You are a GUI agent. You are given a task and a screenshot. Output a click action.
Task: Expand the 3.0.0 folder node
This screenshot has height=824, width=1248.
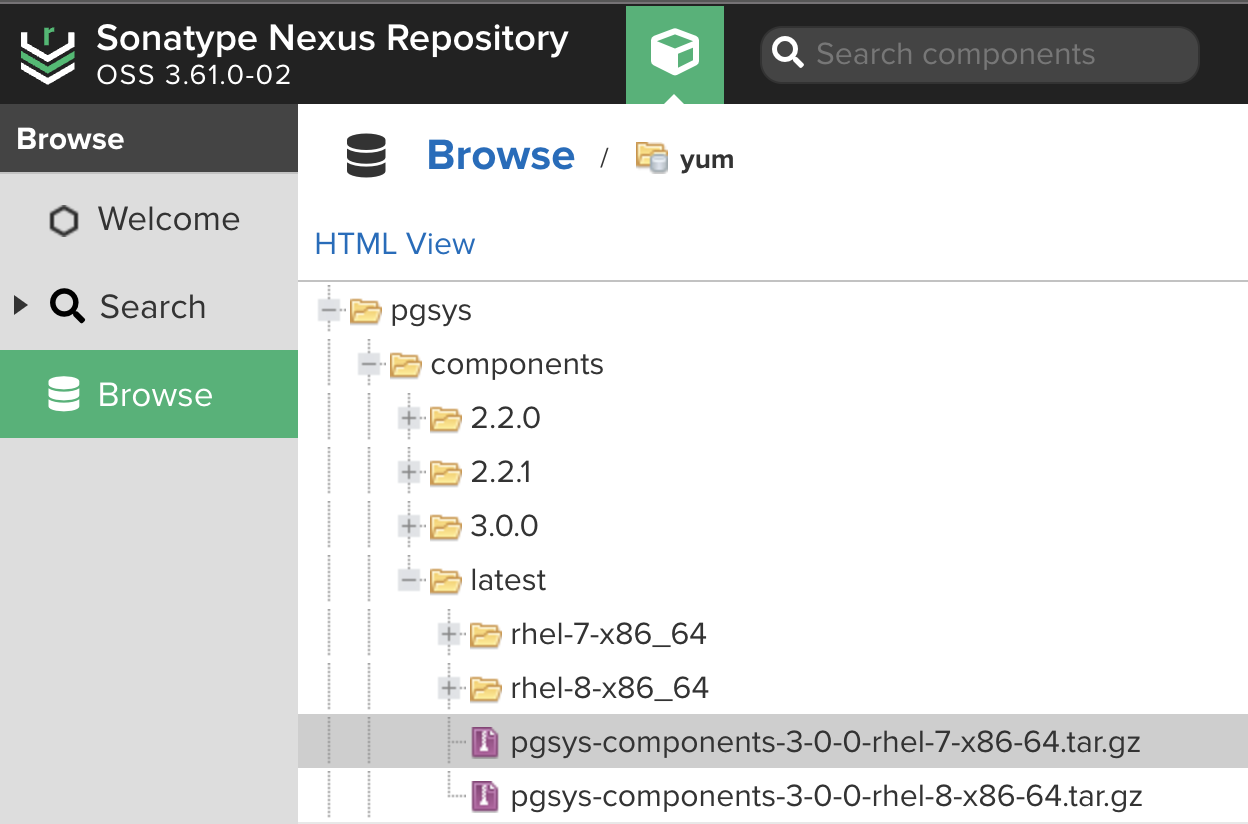(409, 526)
